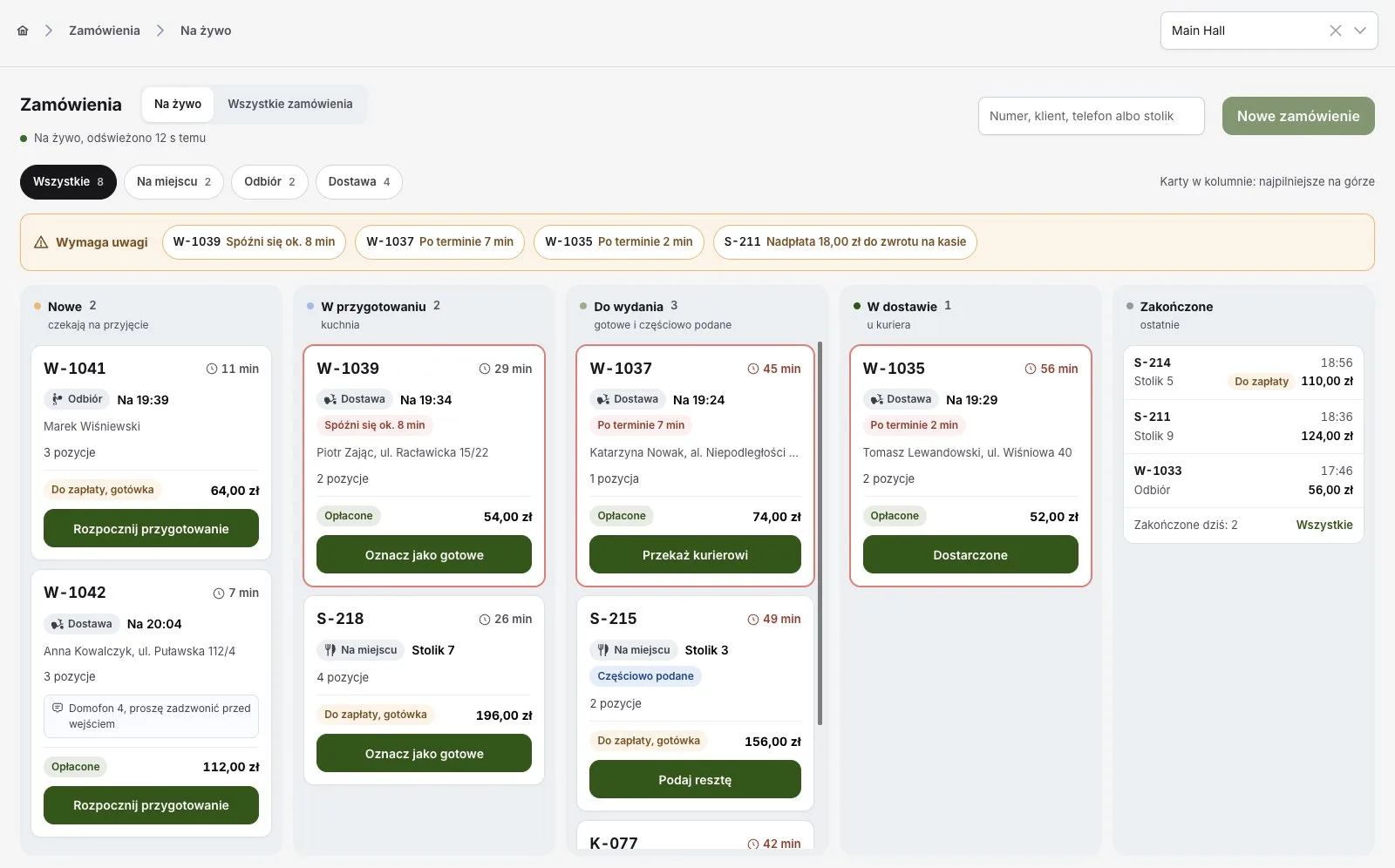Screen dimensions: 1395x868
Task: Filter orders by Odbiór
Action: (269, 182)
